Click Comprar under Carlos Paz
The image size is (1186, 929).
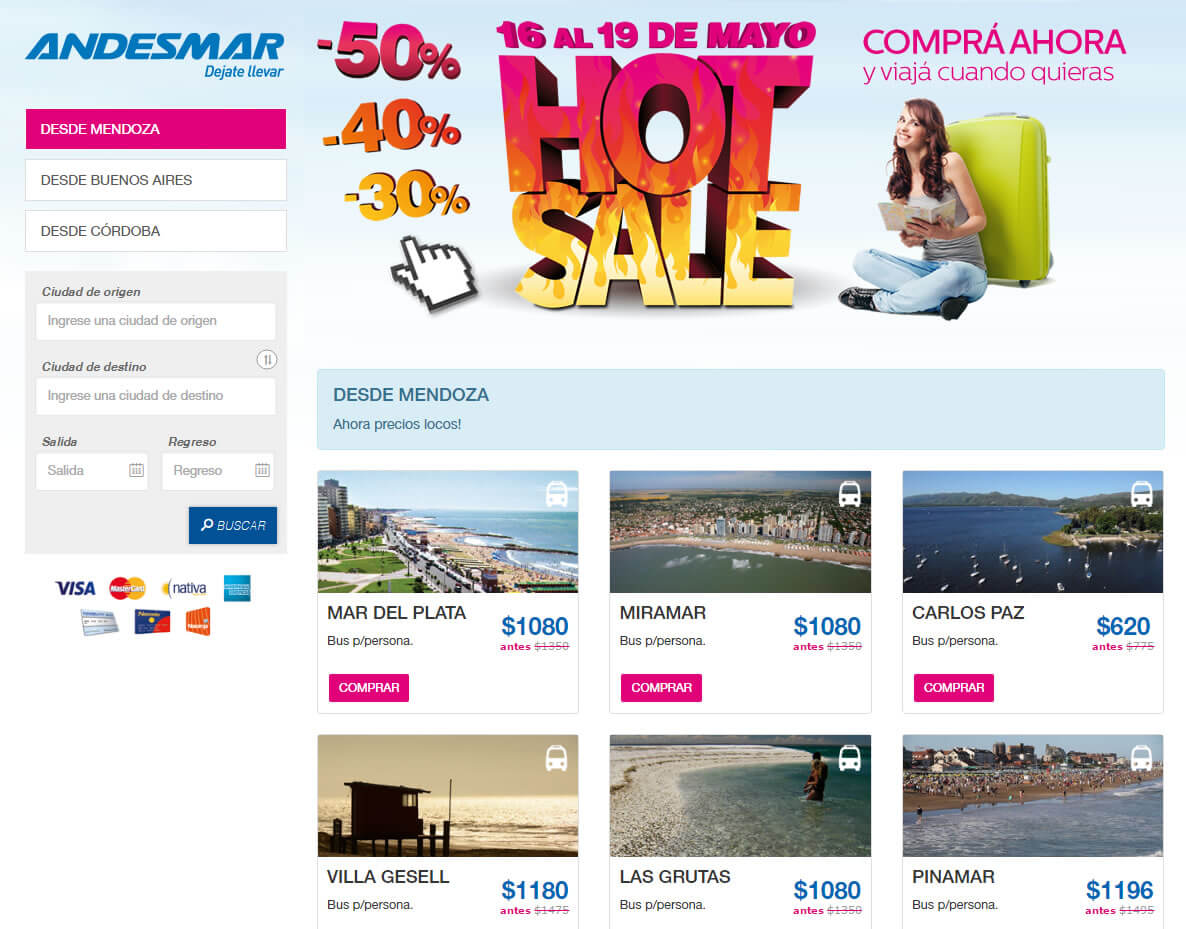pos(954,688)
